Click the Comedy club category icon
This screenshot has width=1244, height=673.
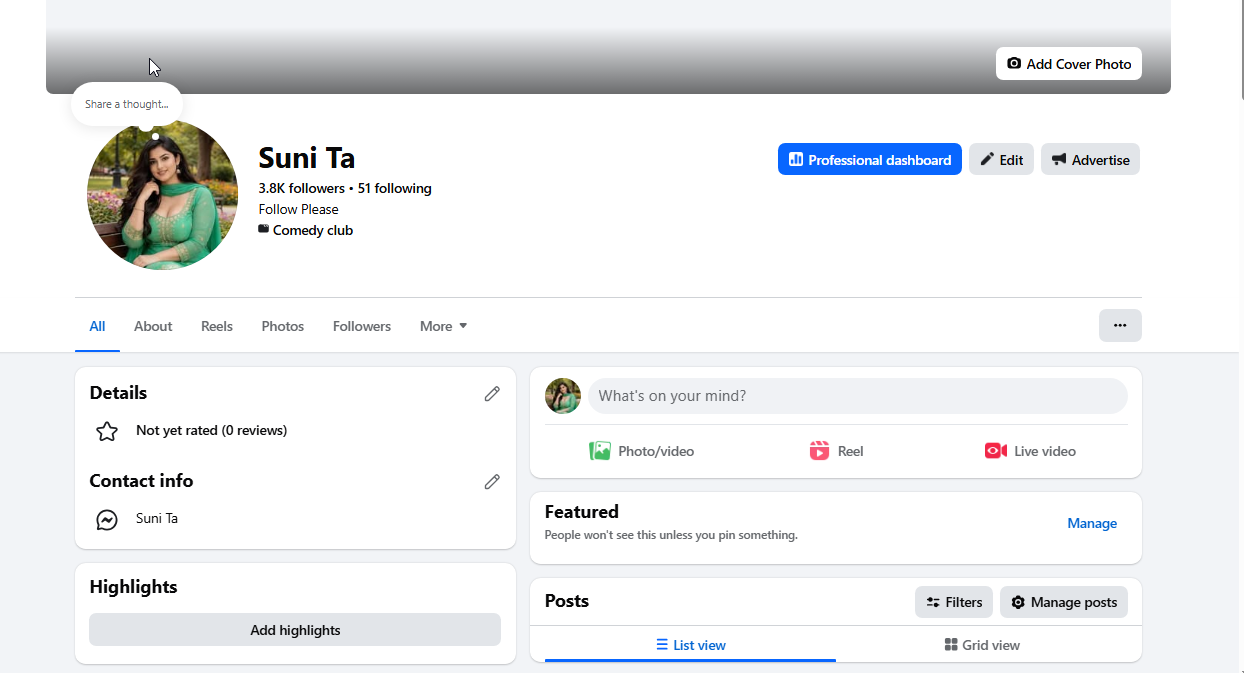point(264,229)
